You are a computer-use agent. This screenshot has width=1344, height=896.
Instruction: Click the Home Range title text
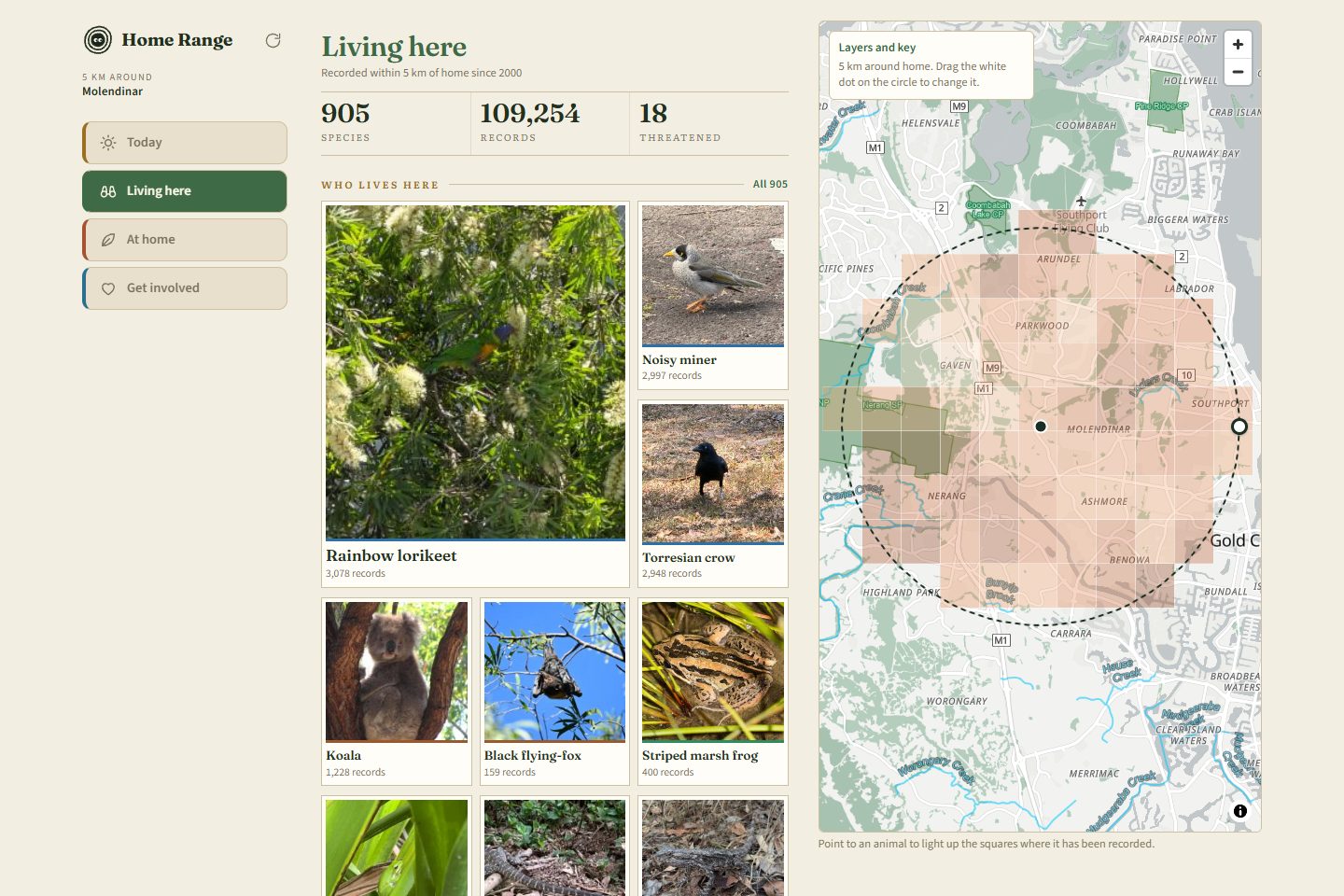pos(177,40)
